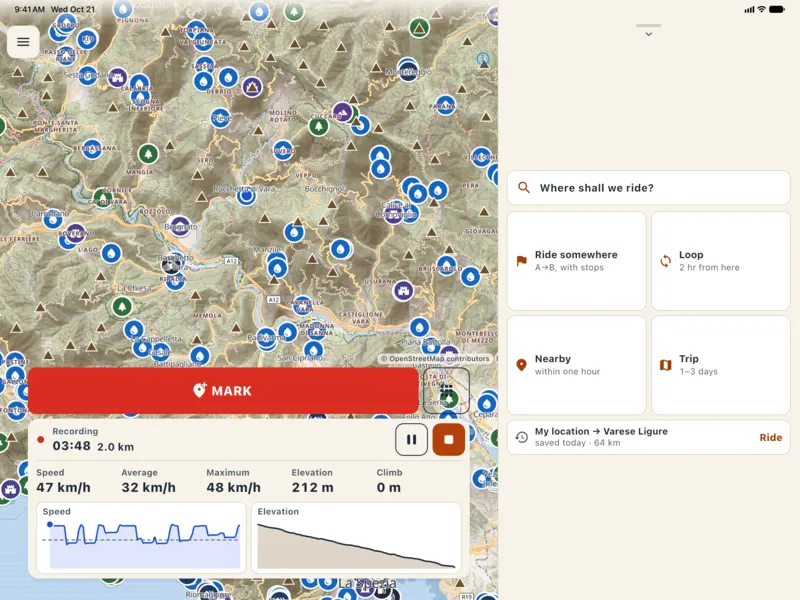This screenshot has width=800, height=600.
Task: Open the Trip 1–3 days card
Action: pyautogui.click(x=720, y=365)
